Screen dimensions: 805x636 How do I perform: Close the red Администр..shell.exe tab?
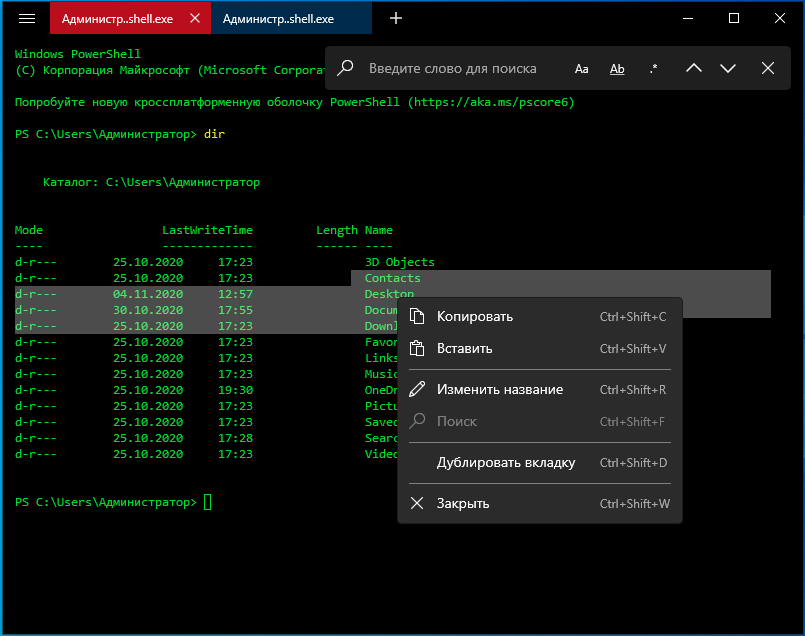pos(193,18)
